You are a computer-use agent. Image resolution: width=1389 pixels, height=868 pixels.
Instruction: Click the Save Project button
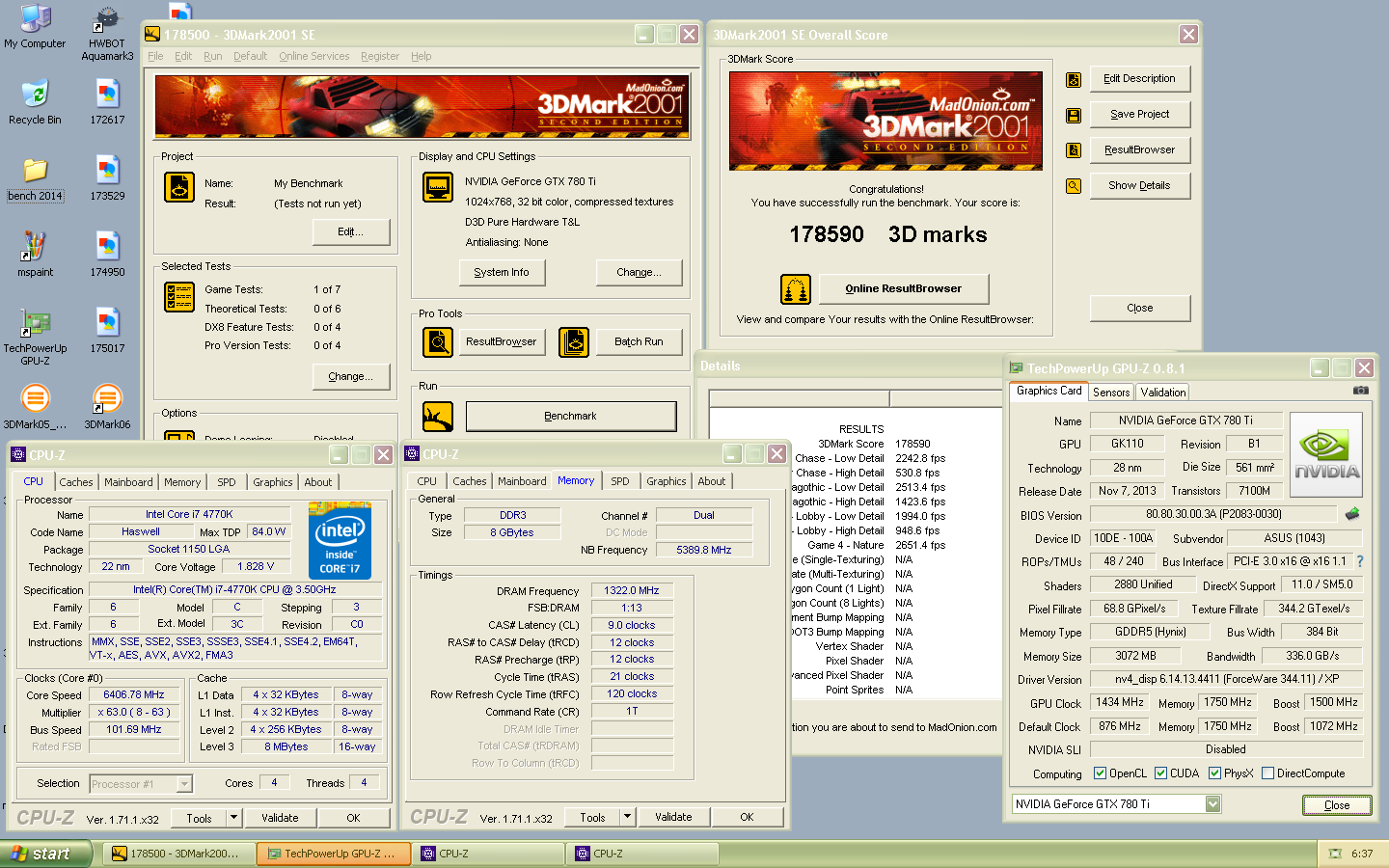1140,115
